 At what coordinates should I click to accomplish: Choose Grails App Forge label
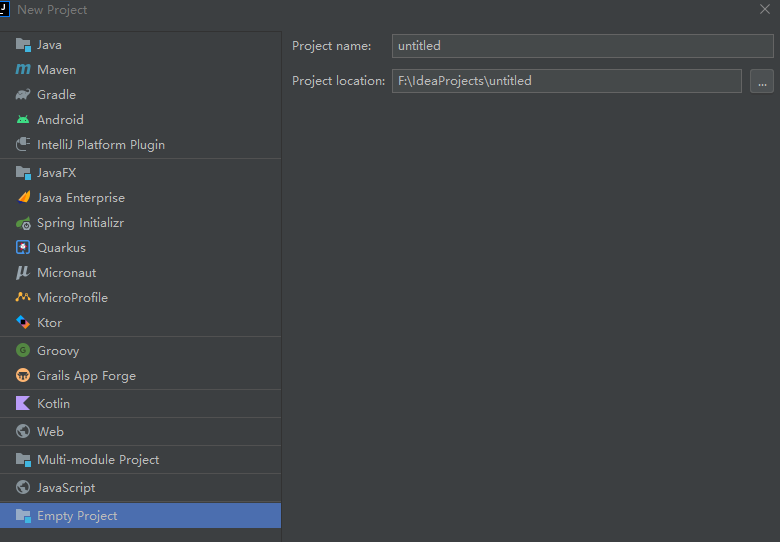(87, 376)
